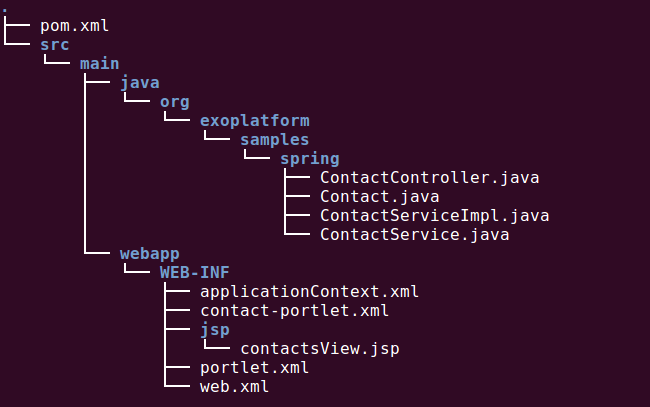Select the Contact.java file
This screenshot has height=407, width=650.
point(380,197)
